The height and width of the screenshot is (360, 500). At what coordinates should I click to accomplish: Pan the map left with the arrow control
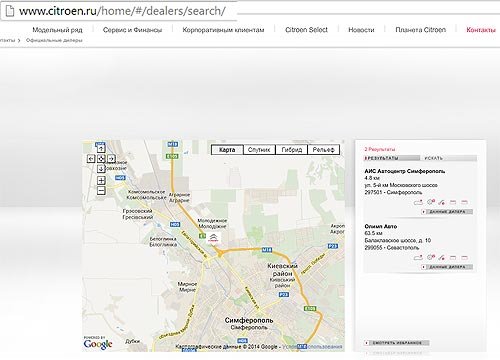[x=91, y=159]
